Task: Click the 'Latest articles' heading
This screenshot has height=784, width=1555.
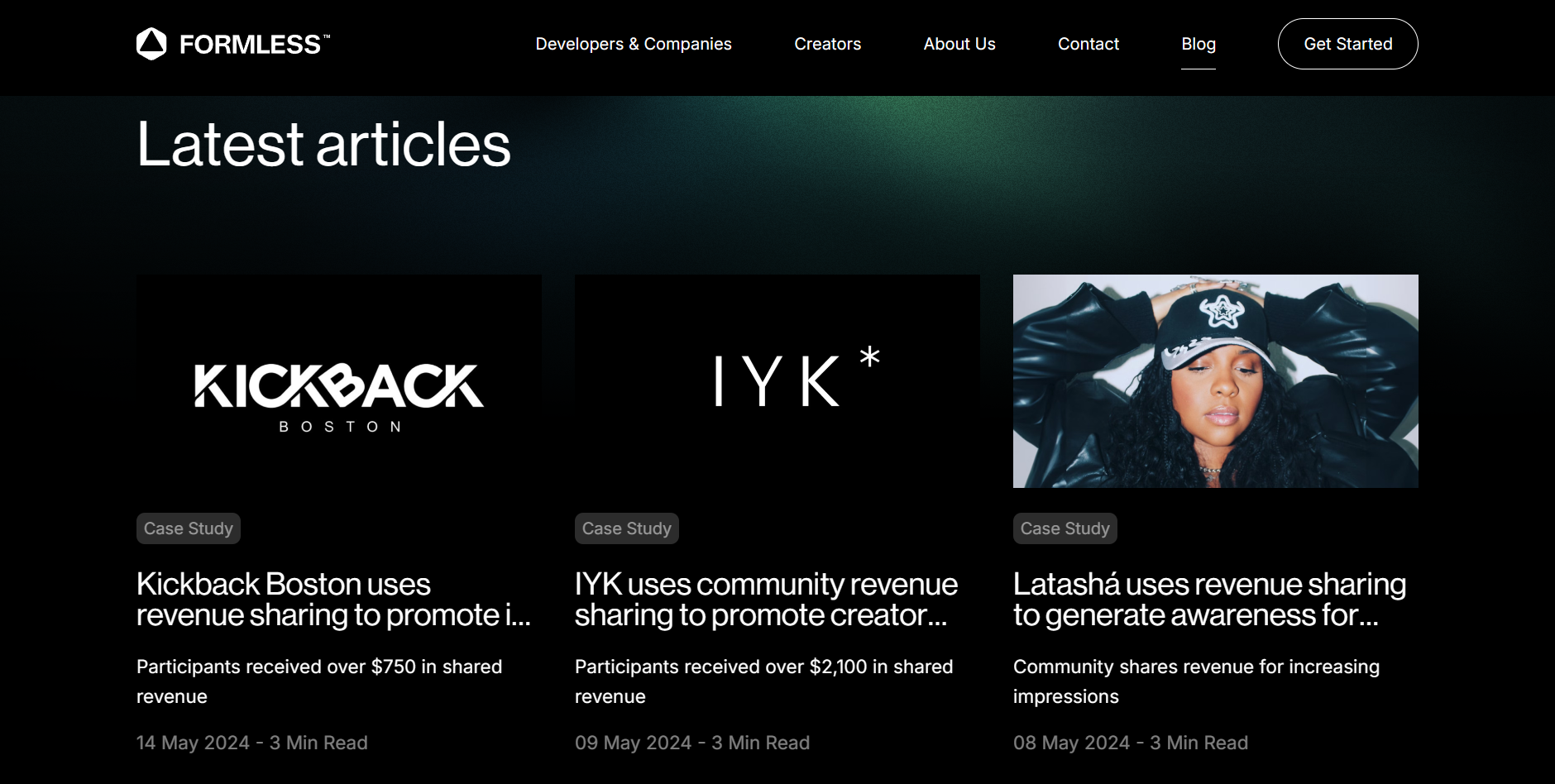Action: click(323, 144)
